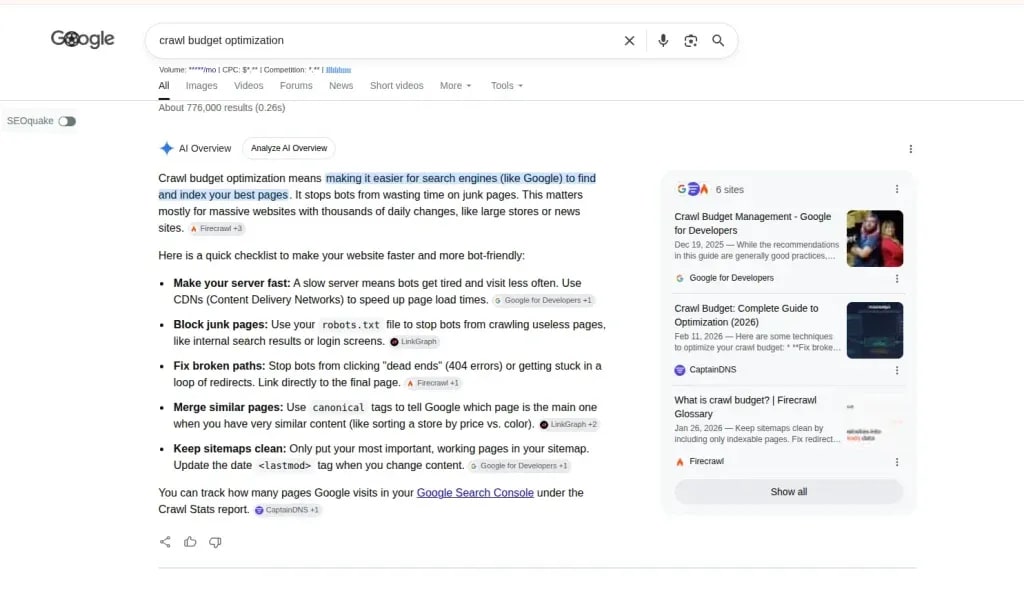Click the robots.txt code text
This screenshot has height=589, width=1024.
tap(351, 325)
